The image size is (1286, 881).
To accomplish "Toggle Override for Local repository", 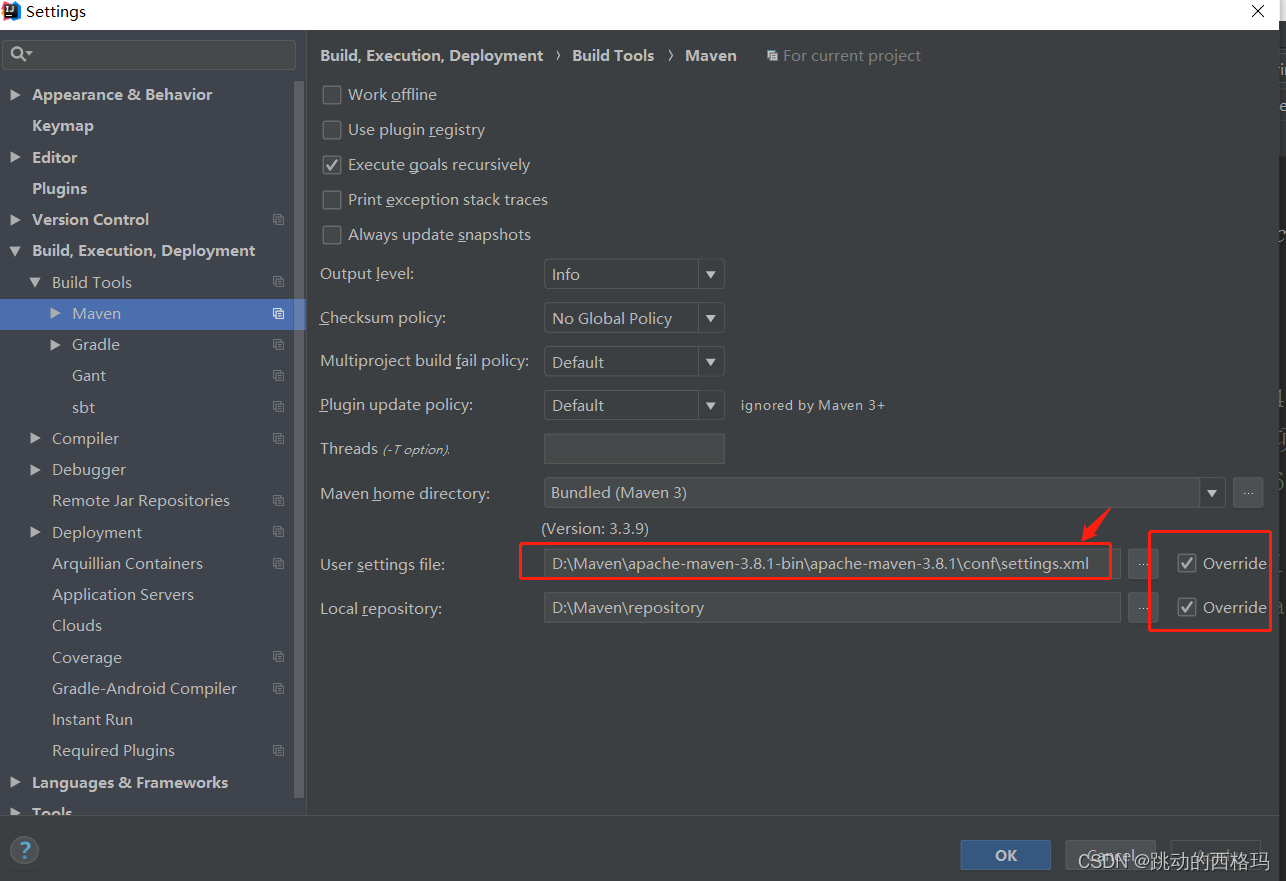I will pyautogui.click(x=1187, y=607).
